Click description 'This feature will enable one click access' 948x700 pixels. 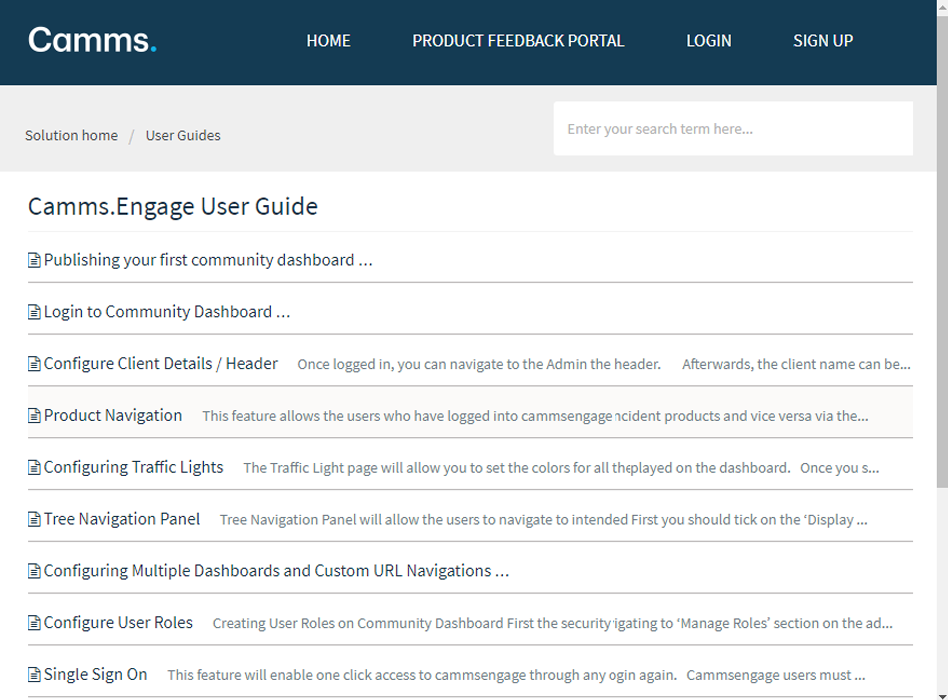[x=516, y=675]
